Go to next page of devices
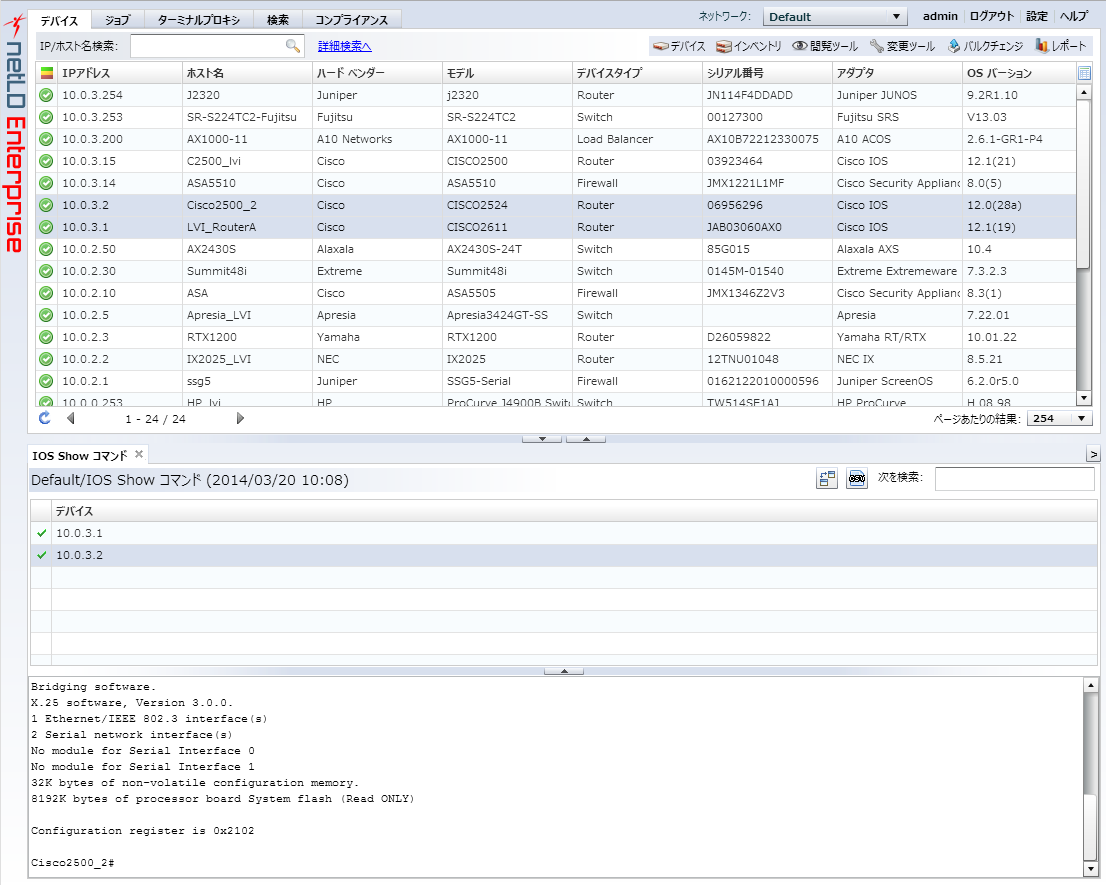 [x=240, y=418]
